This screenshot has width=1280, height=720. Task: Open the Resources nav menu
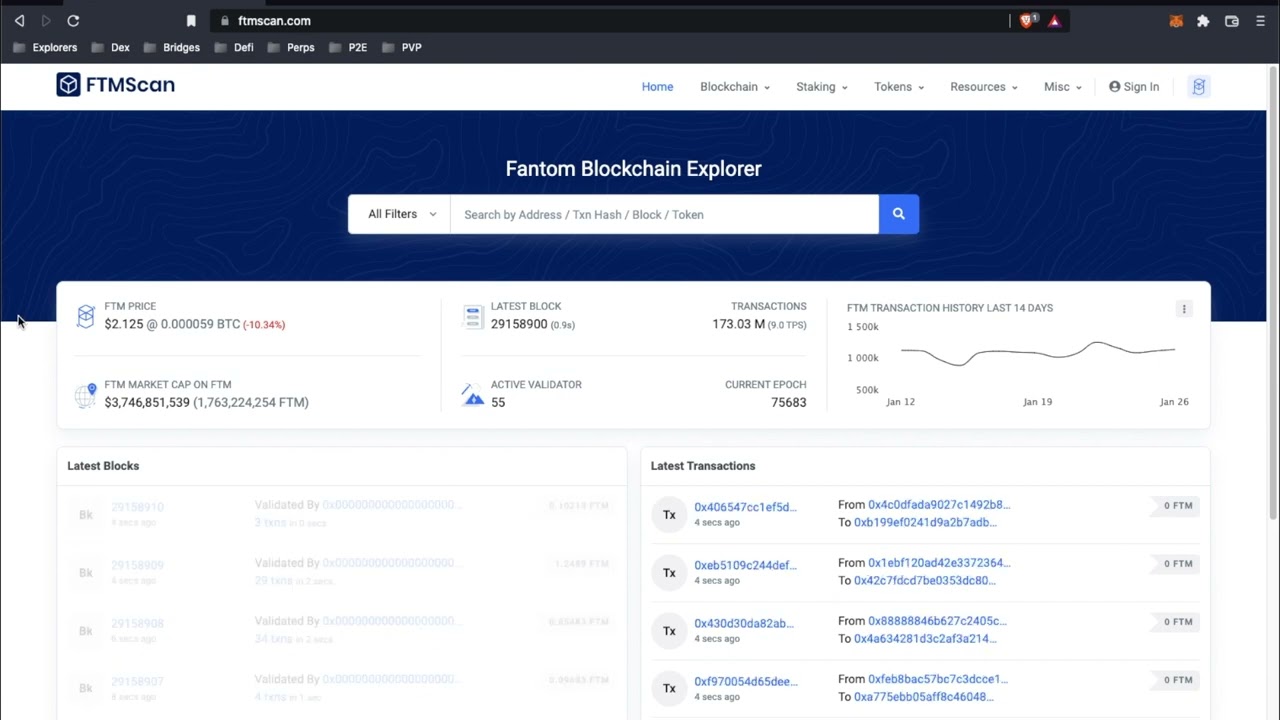pos(984,87)
